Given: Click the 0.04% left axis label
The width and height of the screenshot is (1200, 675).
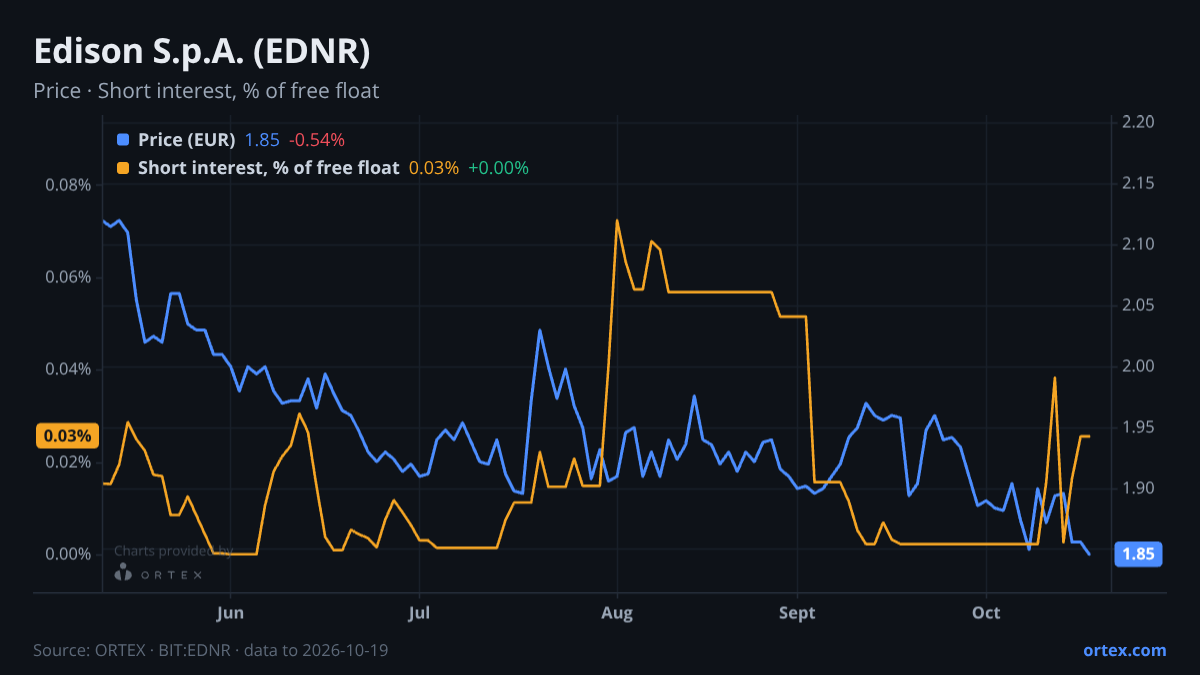Looking at the screenshot, I should 68,369.
